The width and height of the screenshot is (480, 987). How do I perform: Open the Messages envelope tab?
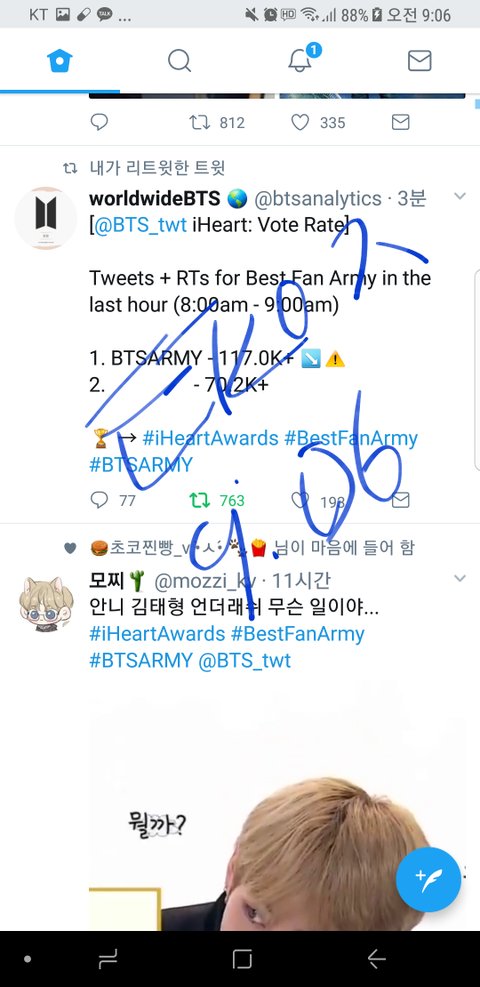(419, 61)
